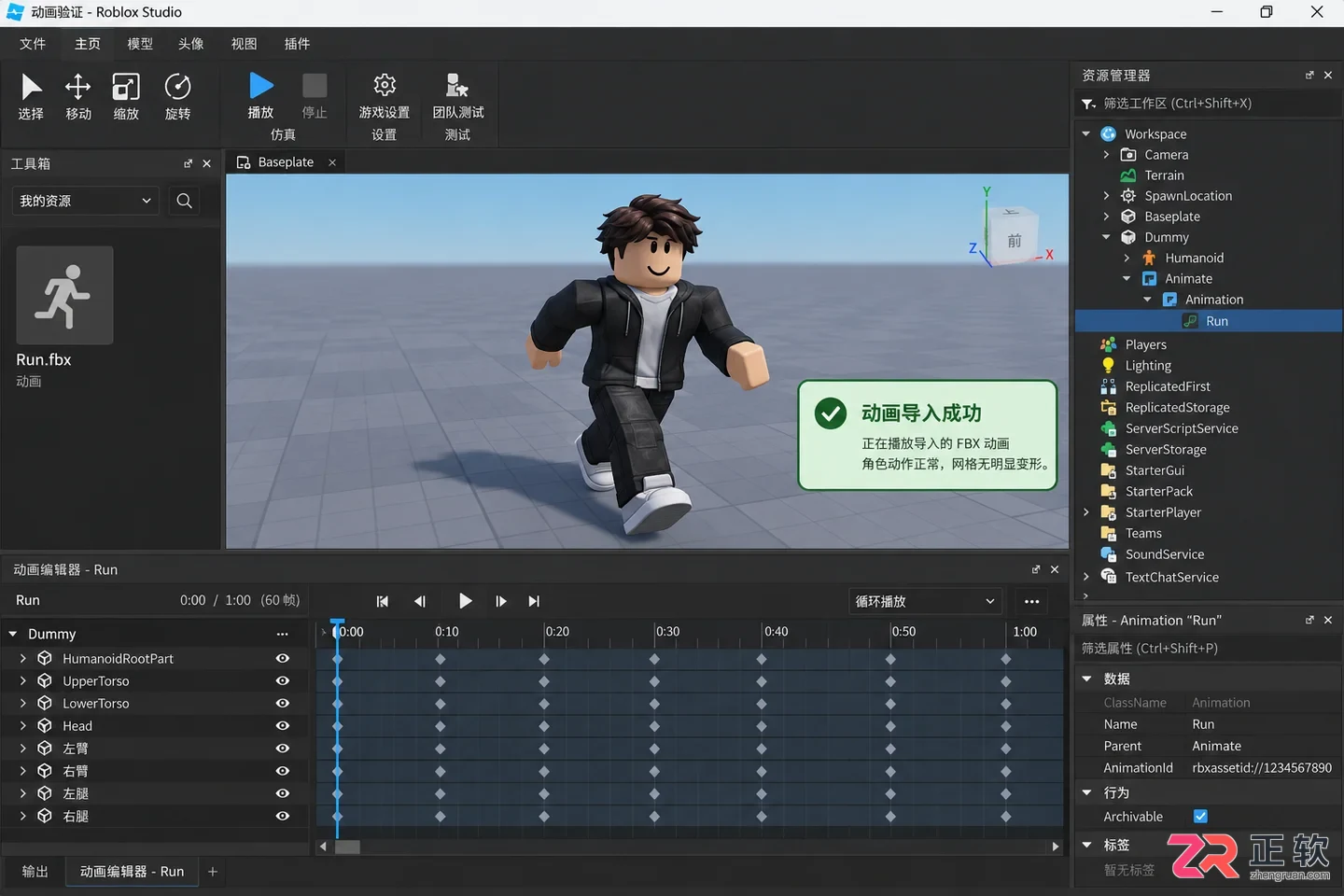Collapse the Workspace node
The height and width of the screenshot is (896, 1344).
click(x=1086, y=134)
